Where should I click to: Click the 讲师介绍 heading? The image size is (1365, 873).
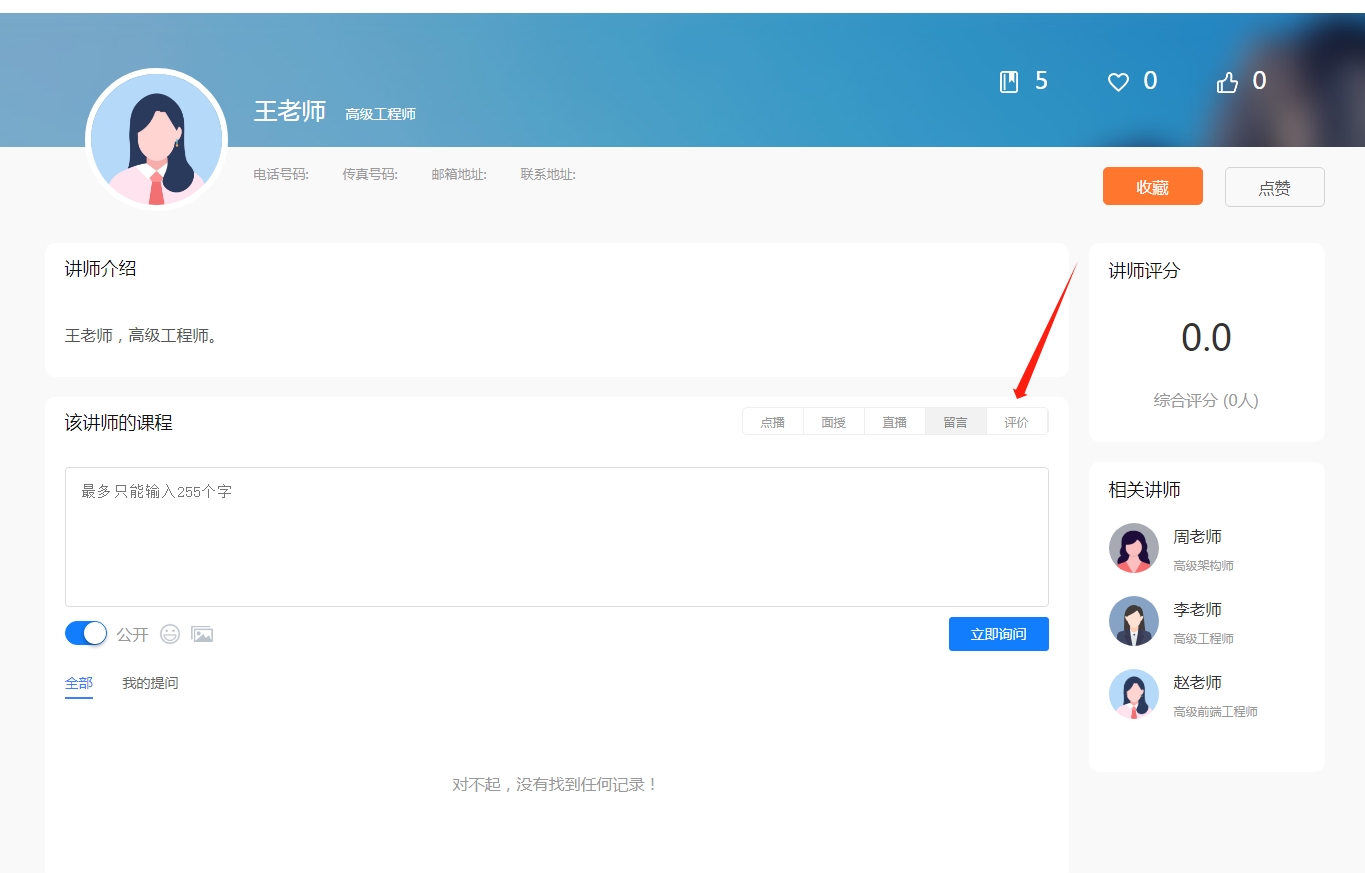tap(101, 268)
